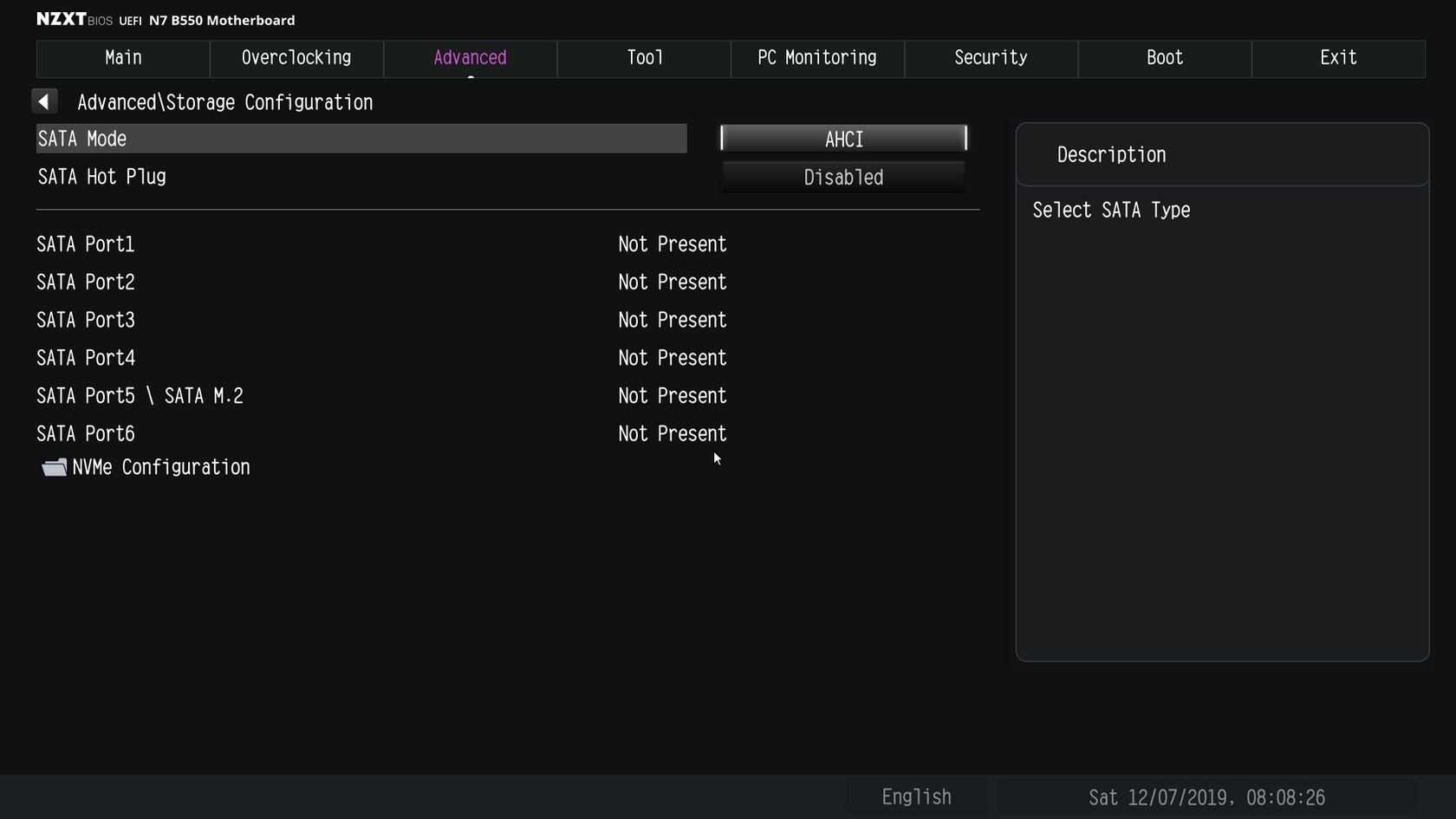This screenshot has width=1456, height=819.
Task: Click the Not Present value for SATA Port3
Action: pos(673,321)
